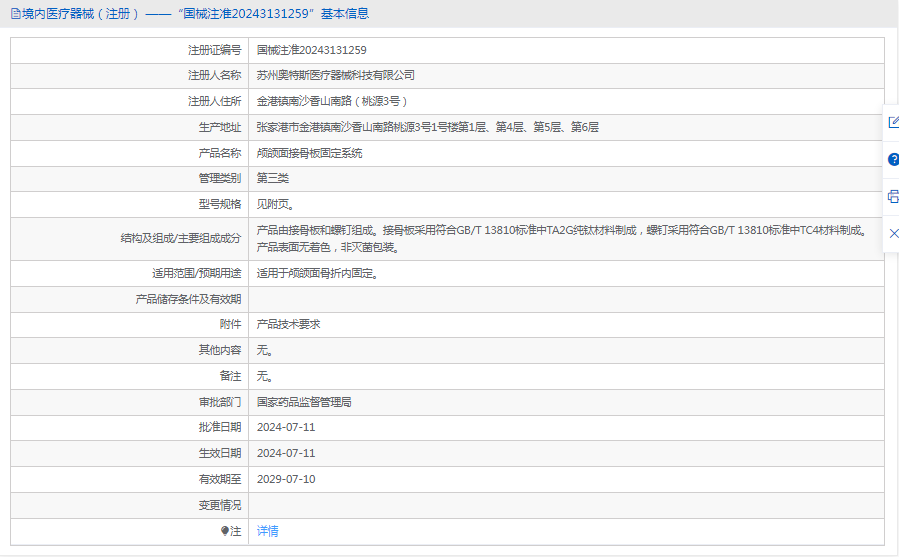Click the lightbulb icon next to 注

225,531
